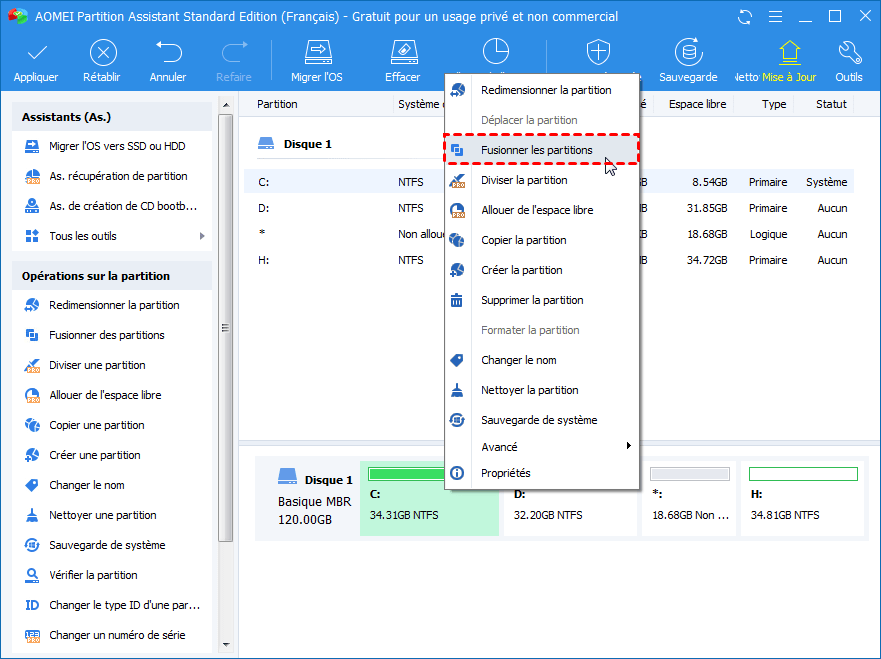Click the Annuler undo arrow
The height and width of the screenshot is (659, 881).
(168, 52)
